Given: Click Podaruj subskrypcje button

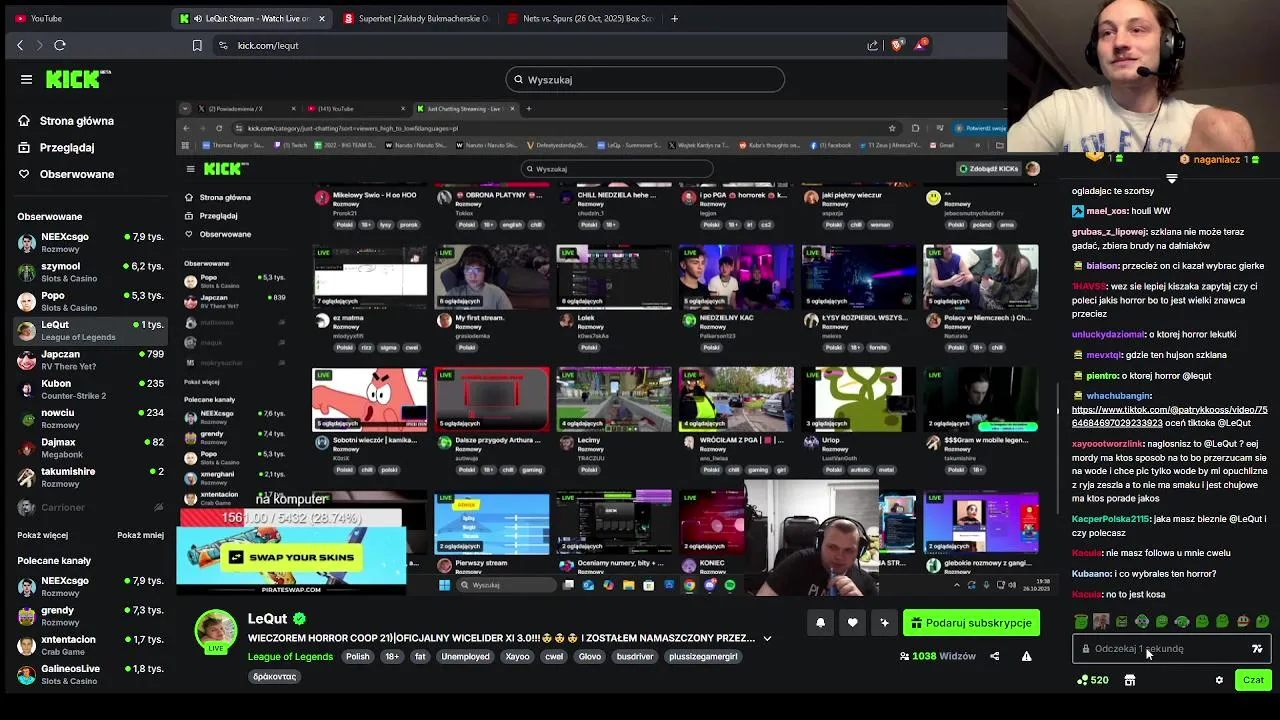Looking at the screenshot, I should (x=971, y=623).
